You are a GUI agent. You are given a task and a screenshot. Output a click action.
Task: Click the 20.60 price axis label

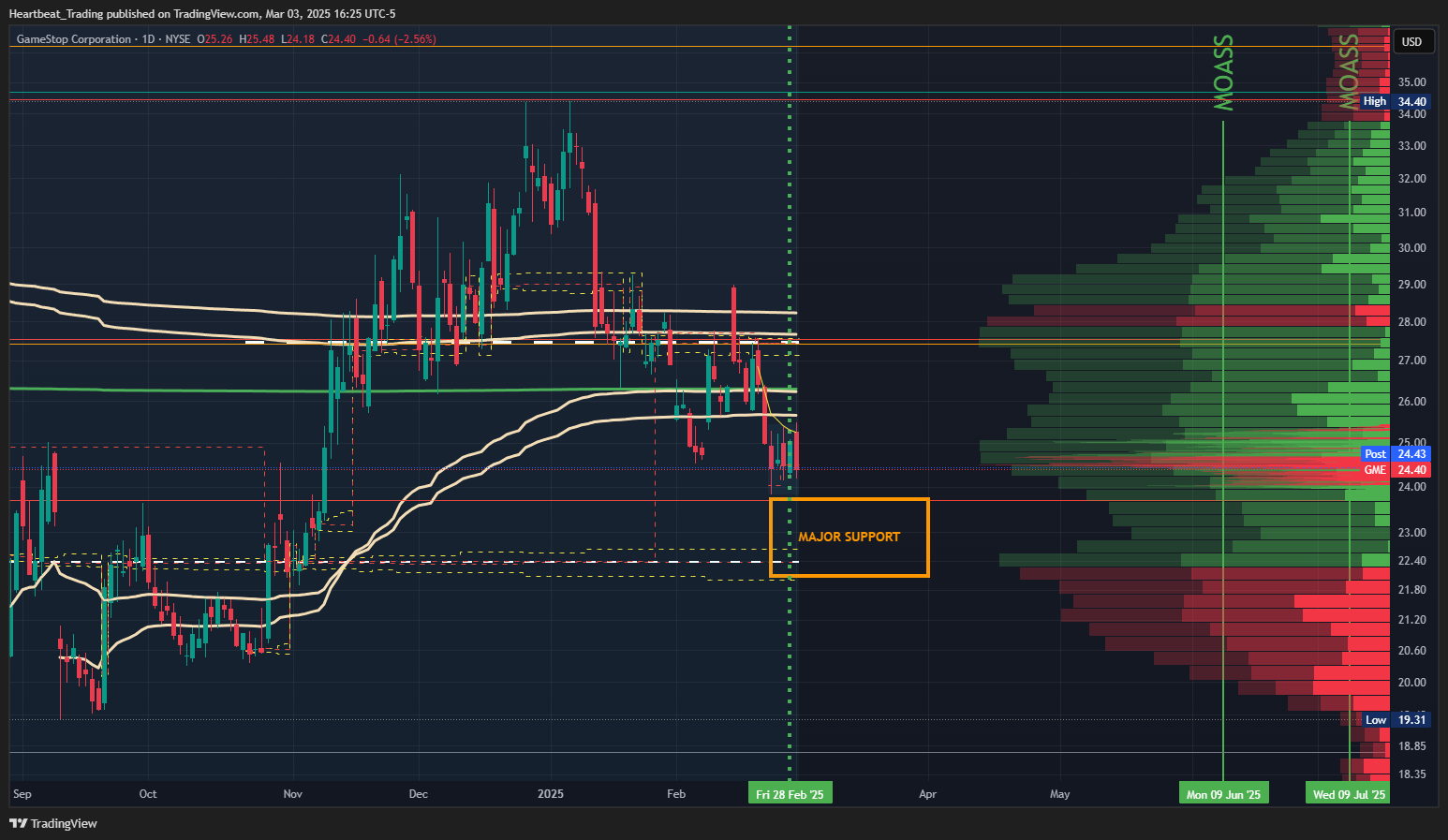click(x=1411, y=651)
